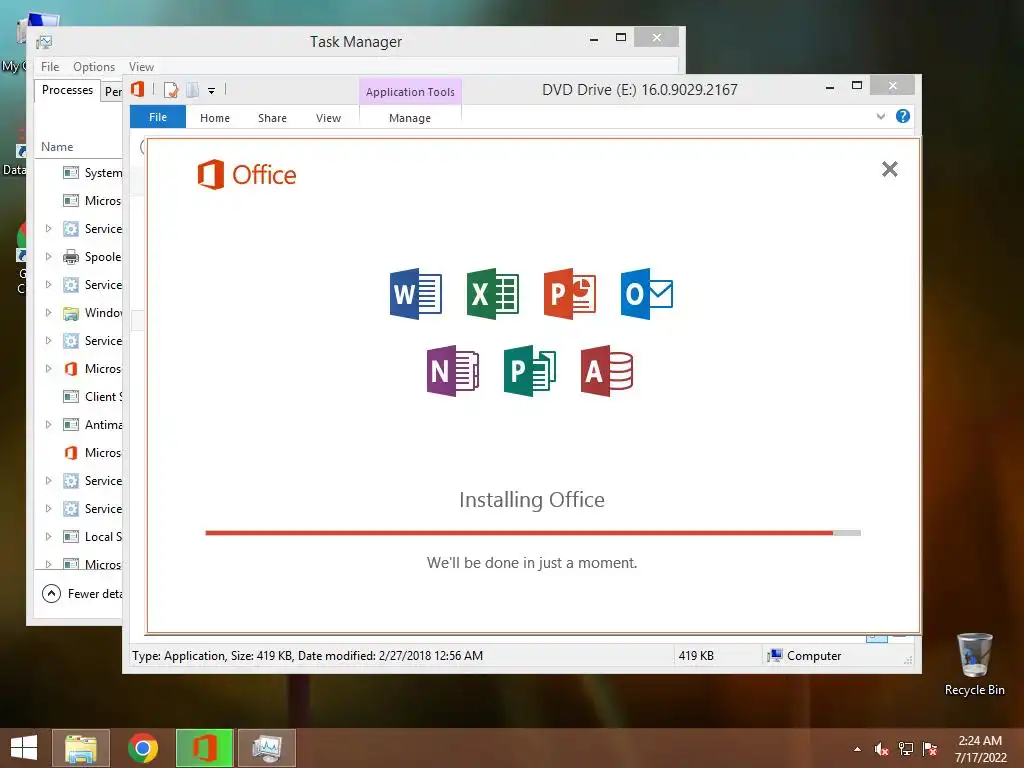The image size is (1024, 768).
Task: Click the Name column header in Task Manager
Action: [x=57, y=147]
